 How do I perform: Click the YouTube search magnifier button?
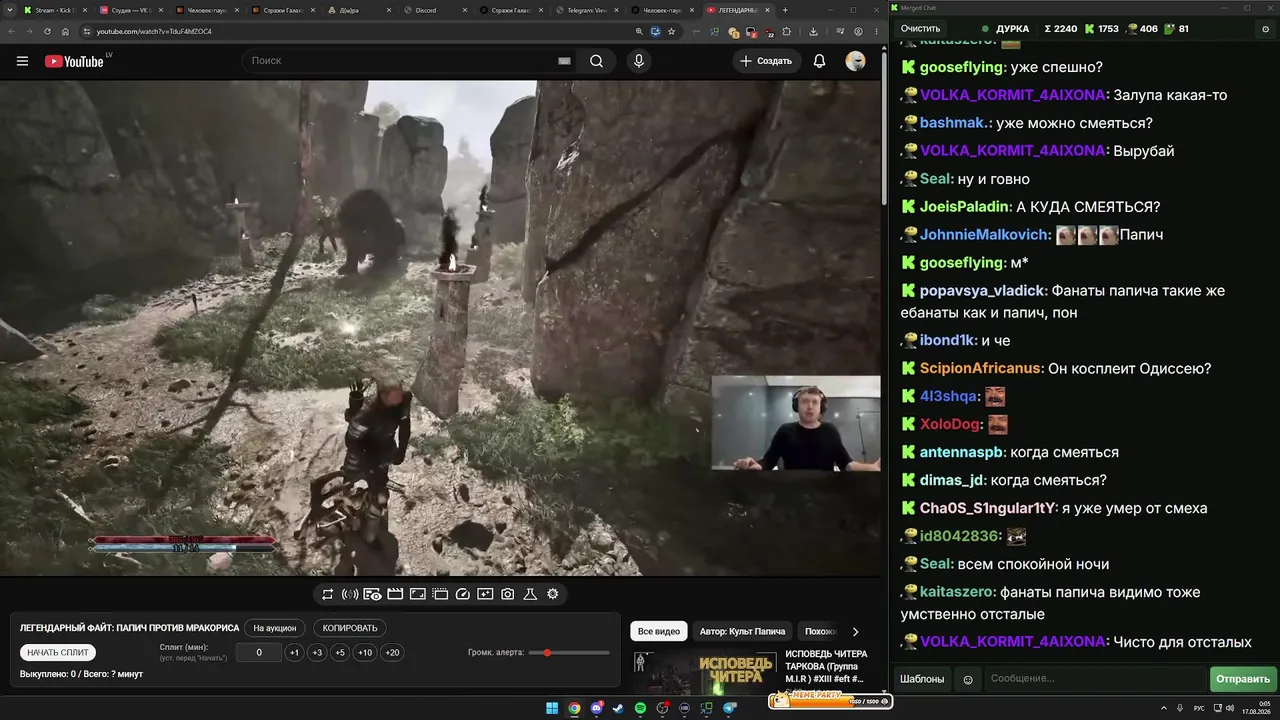click(596, 61)
